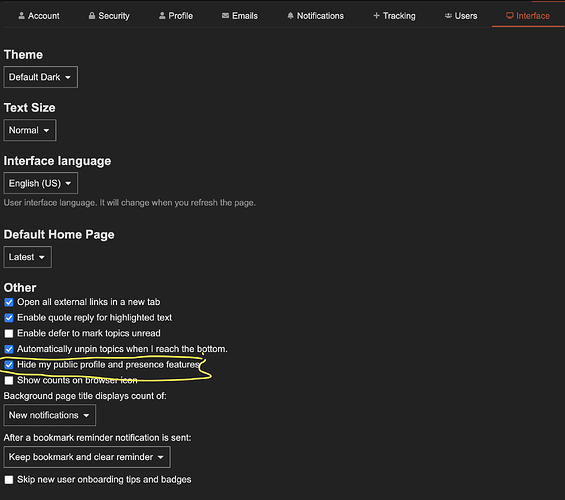Viewport: 565px width, 500px height.
Task: Switch to the Security tab
Action: tap(109, 15)
